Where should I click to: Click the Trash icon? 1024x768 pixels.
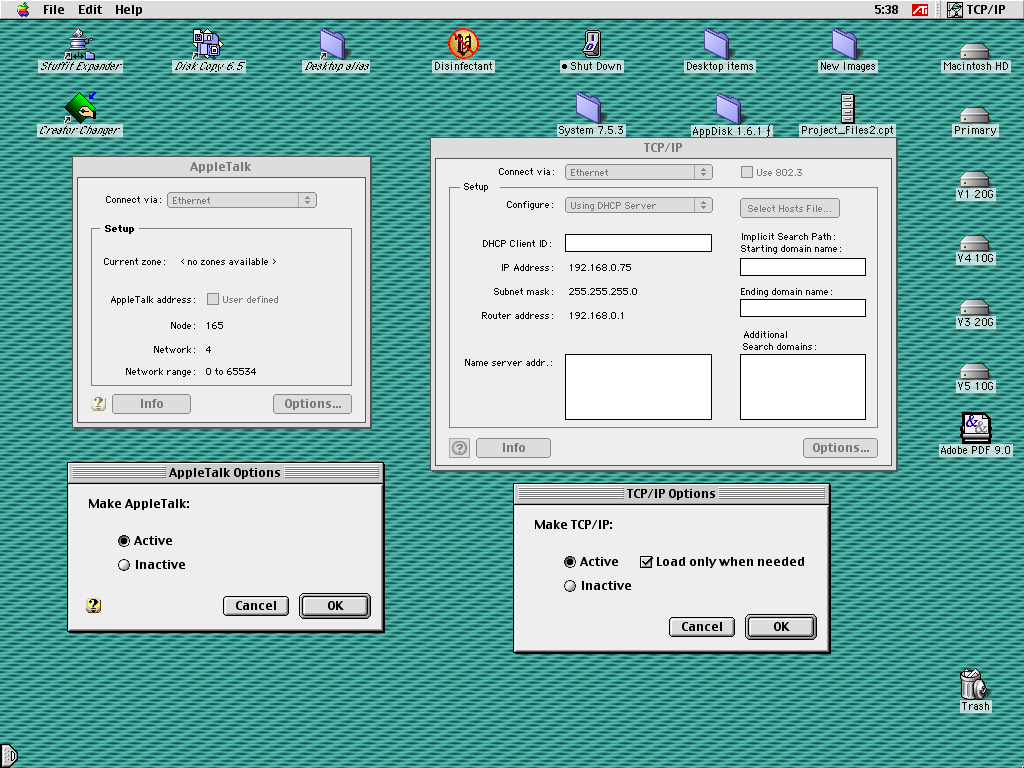coord(973,685)
